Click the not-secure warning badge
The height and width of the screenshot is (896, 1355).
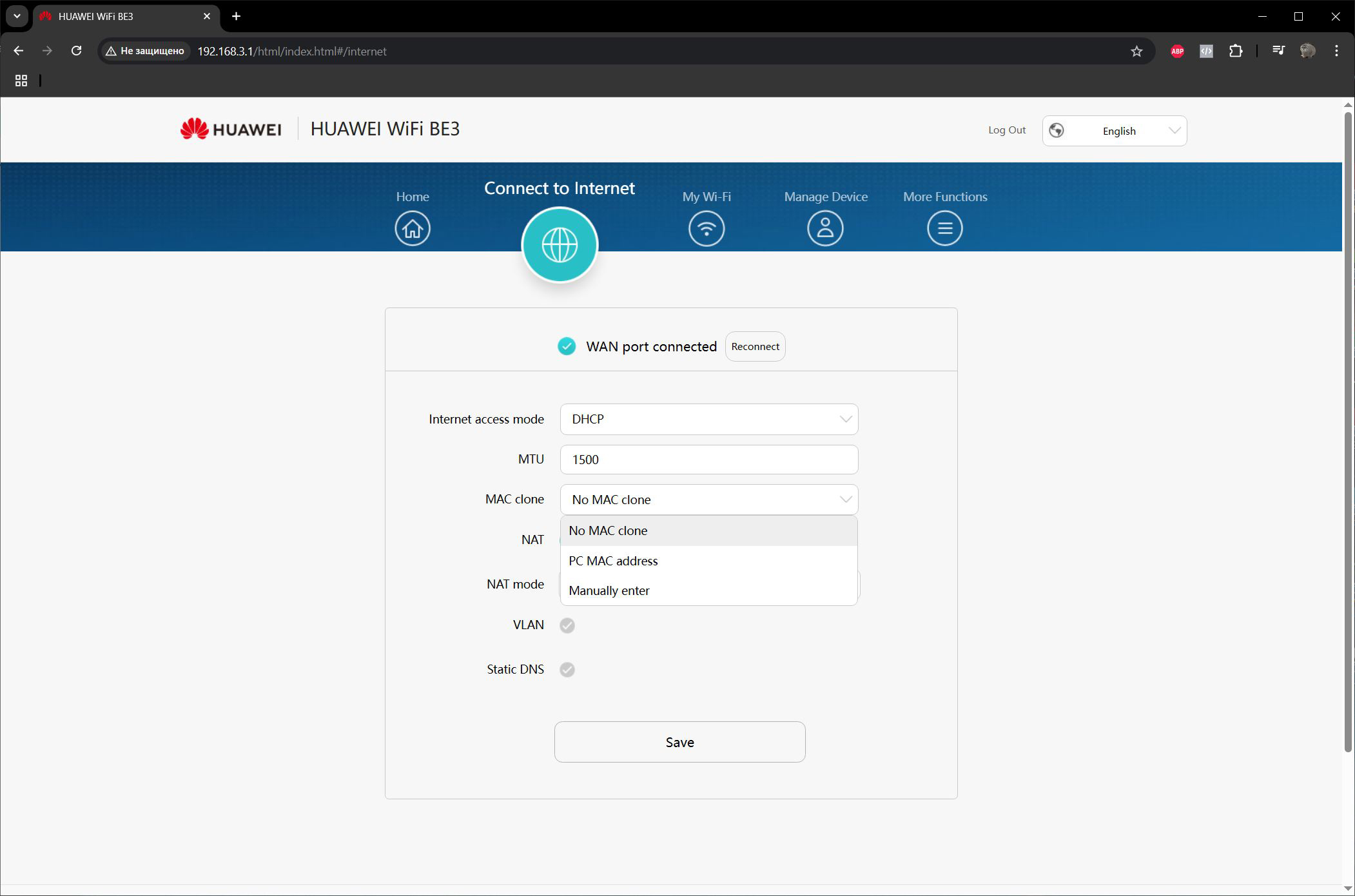[145, 51]
